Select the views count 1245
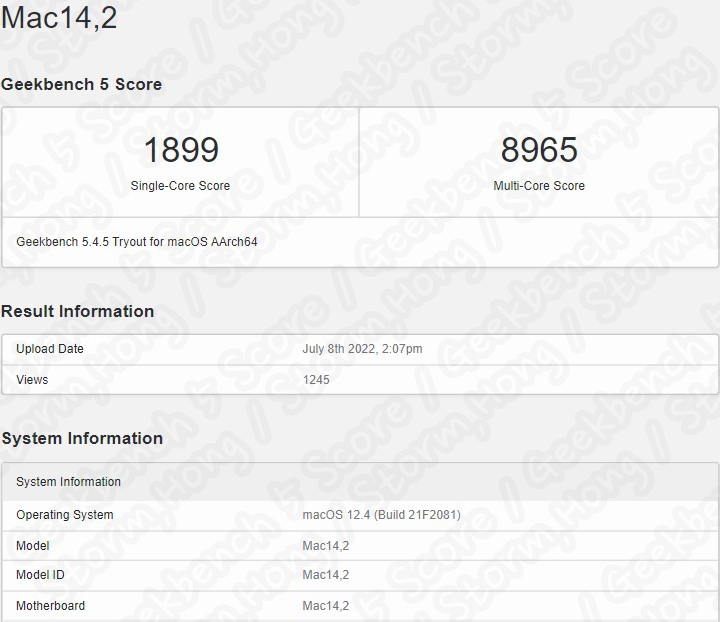This screenshot has height=622, width=720. [x=316, y=380]
